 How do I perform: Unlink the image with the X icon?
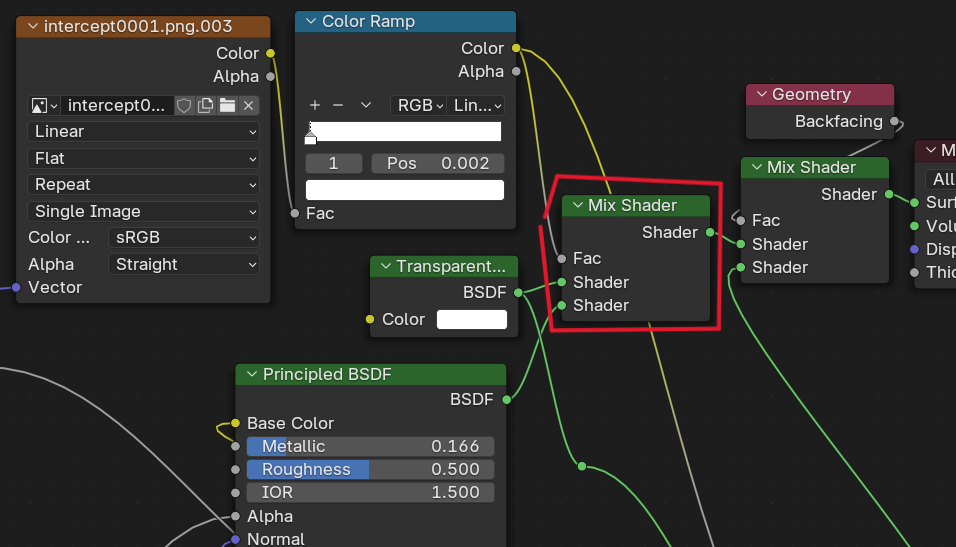click(249, 105)
